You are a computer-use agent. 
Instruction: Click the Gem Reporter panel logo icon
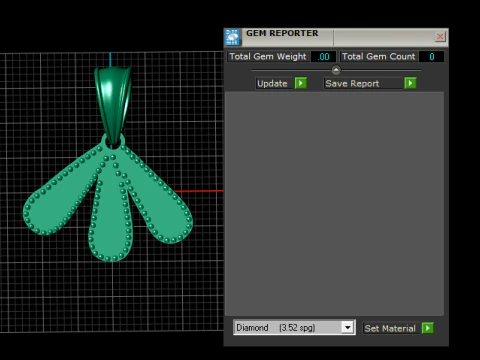[x=232, y=37]
